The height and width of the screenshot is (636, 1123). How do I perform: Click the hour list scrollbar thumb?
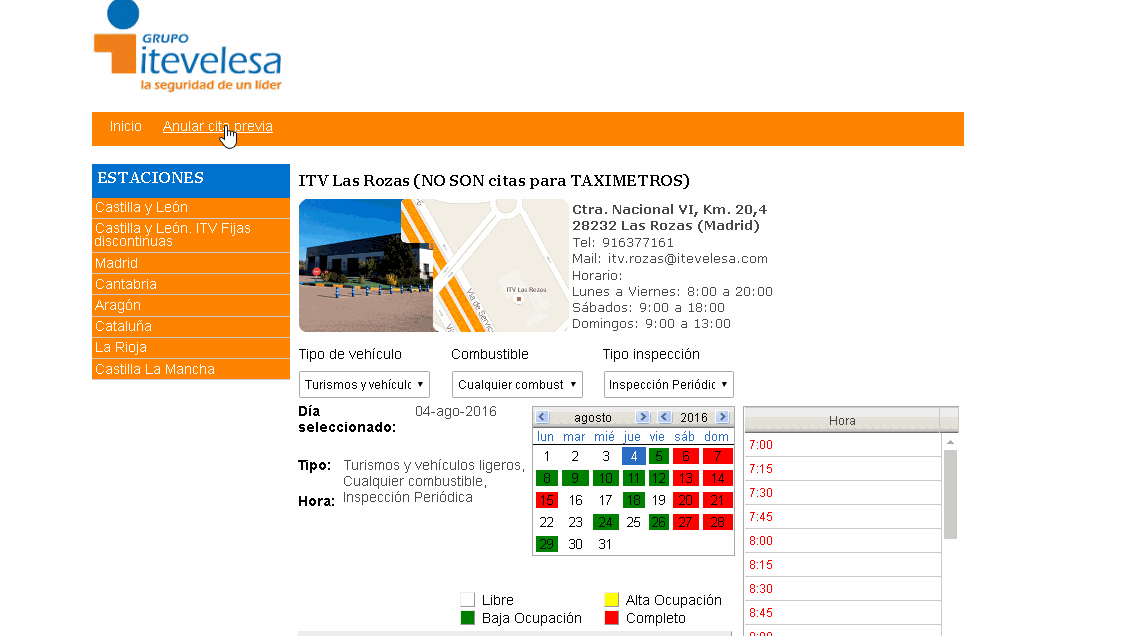click(950, 494)
